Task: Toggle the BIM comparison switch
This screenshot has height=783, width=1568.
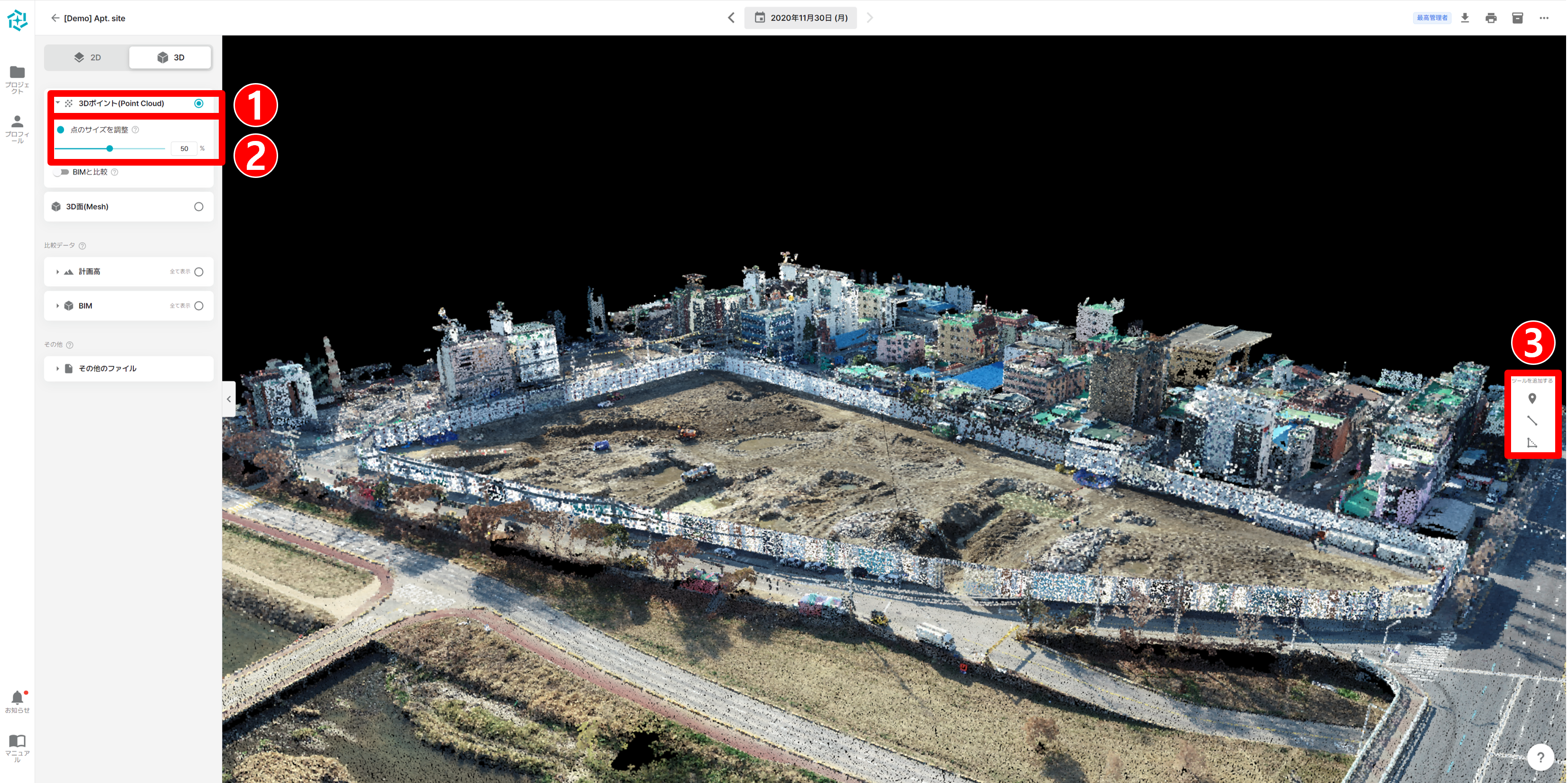Action: coord(61,172)
